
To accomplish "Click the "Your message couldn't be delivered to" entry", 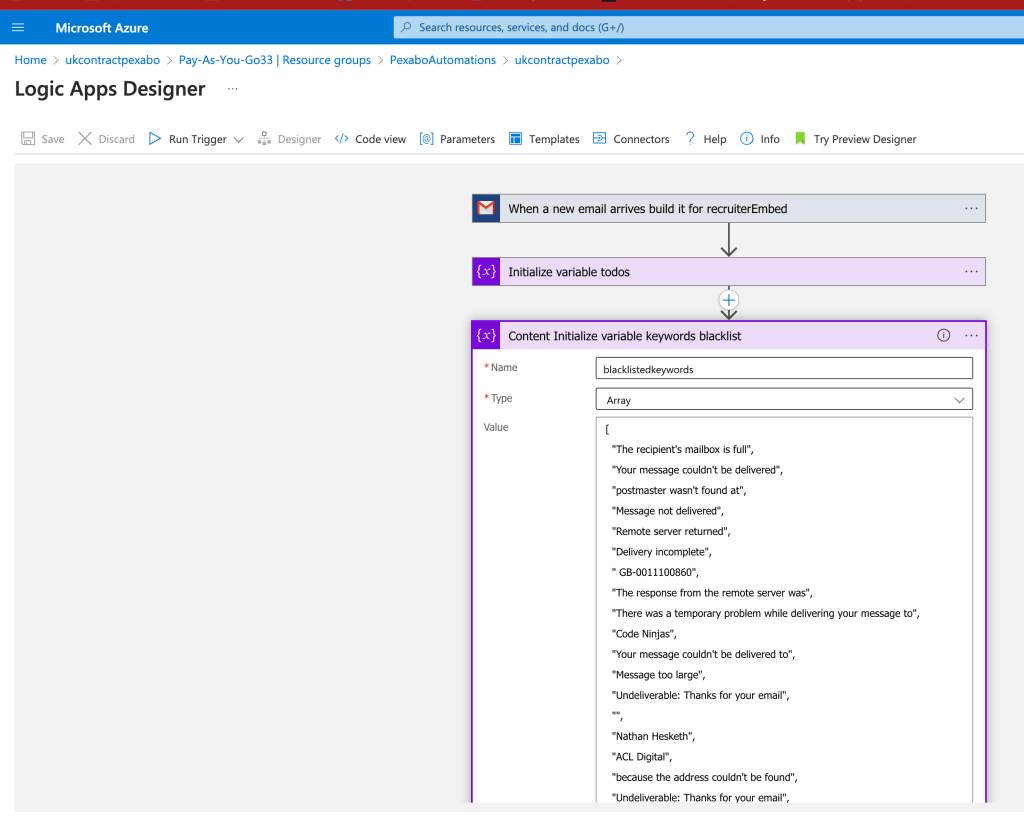I will [703, 655].
